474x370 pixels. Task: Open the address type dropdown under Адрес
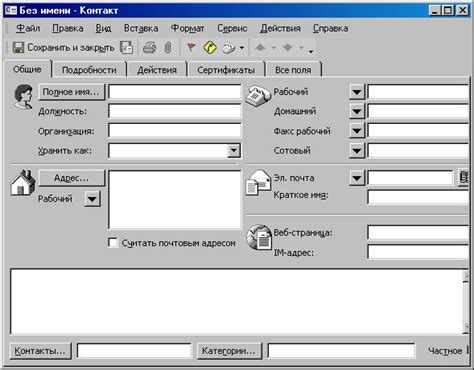point(92,199)
